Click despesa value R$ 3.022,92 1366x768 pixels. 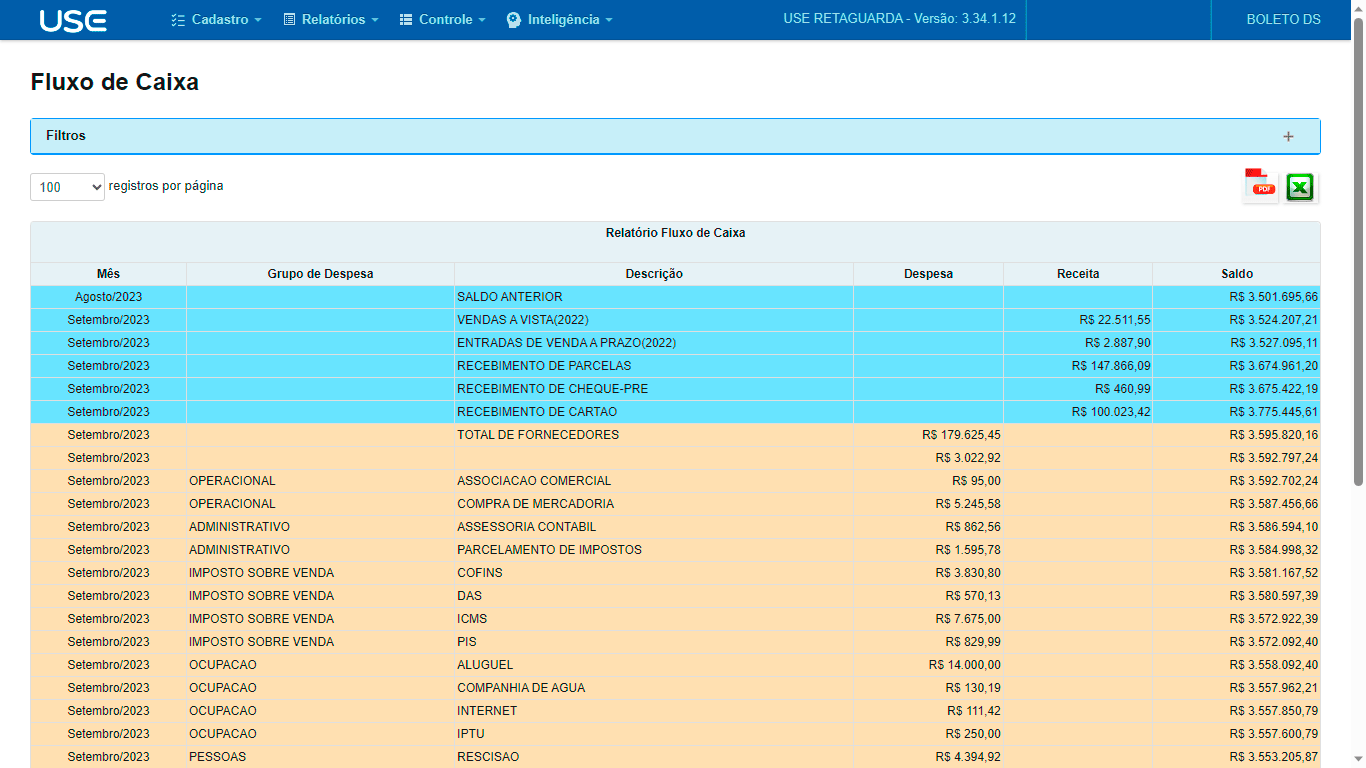968,458
